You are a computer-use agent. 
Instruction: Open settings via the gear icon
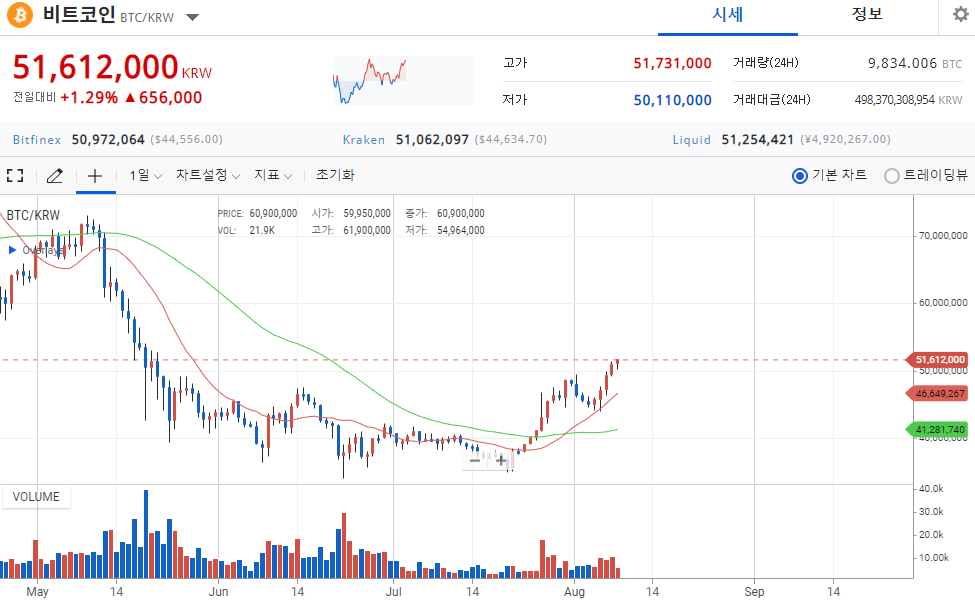click(961, 14)
